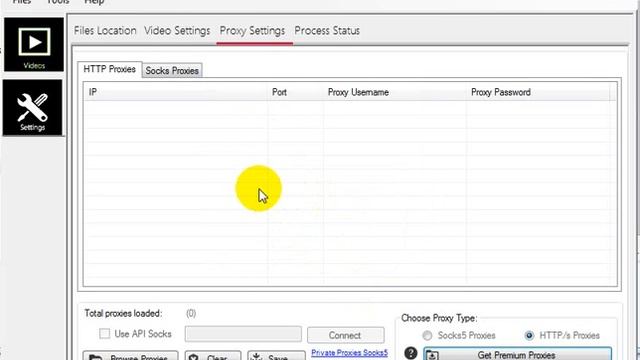Sort by the Proxy Password column header
The image size is (640, 360).
[x=538, y=92]
